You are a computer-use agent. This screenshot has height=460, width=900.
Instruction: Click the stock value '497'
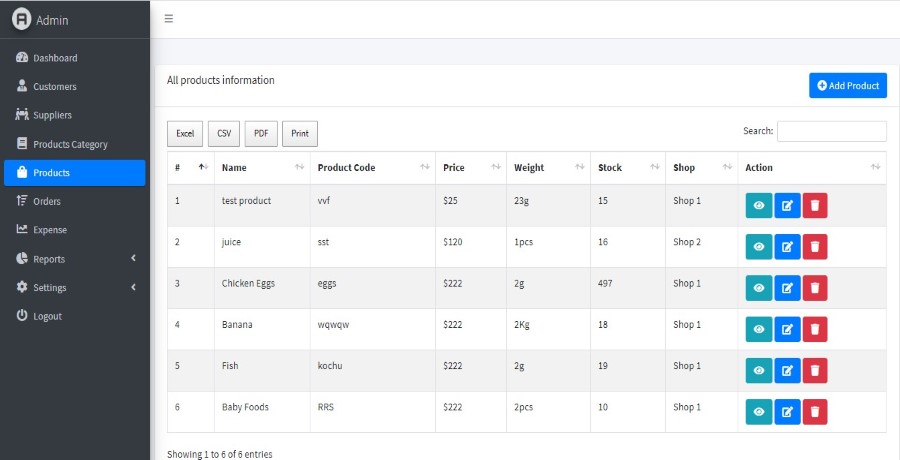click(x=605, y=284)
